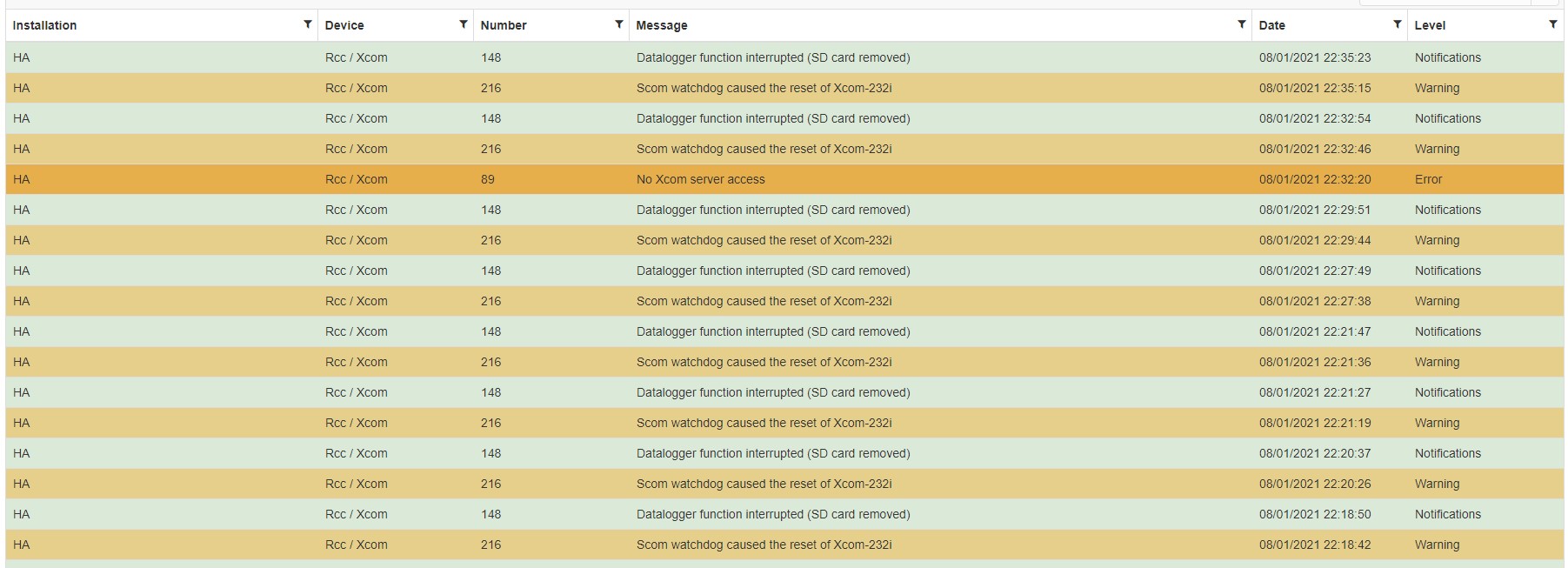
Task: Select the date 08/01/2021 22:27:49
Action: [x=1314, y=271]
